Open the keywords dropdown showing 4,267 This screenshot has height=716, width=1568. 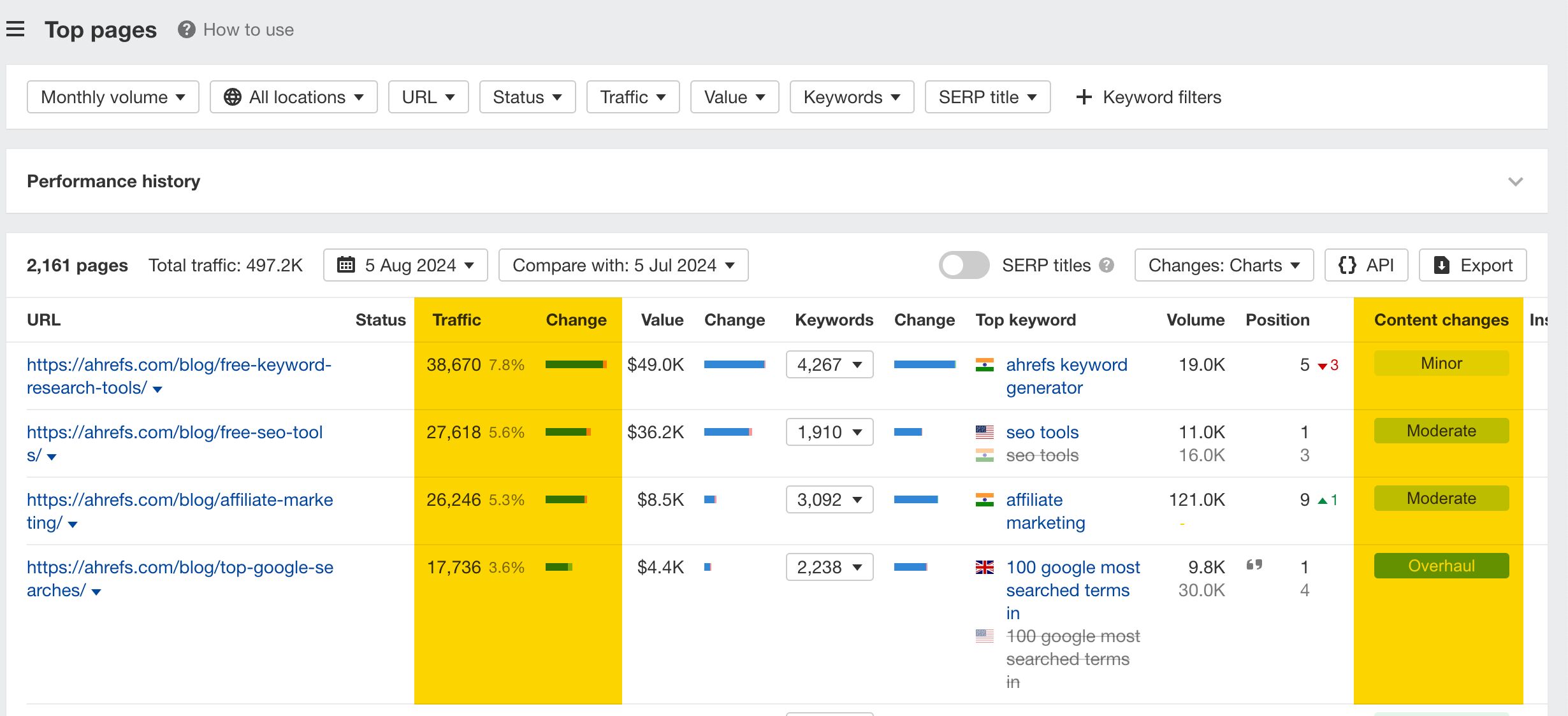coord(829,364)
